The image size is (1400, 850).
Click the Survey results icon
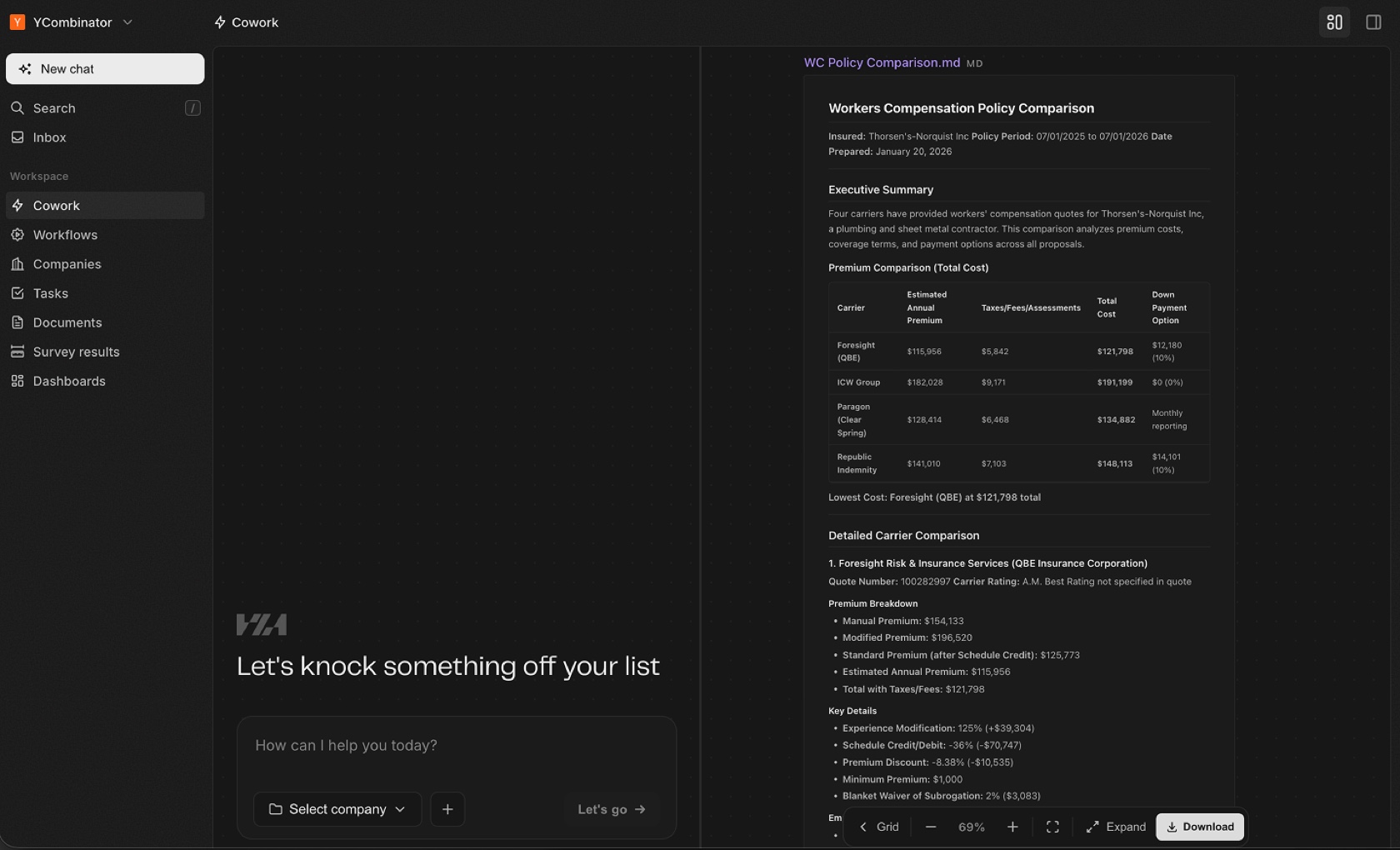[x=17, y=352]
